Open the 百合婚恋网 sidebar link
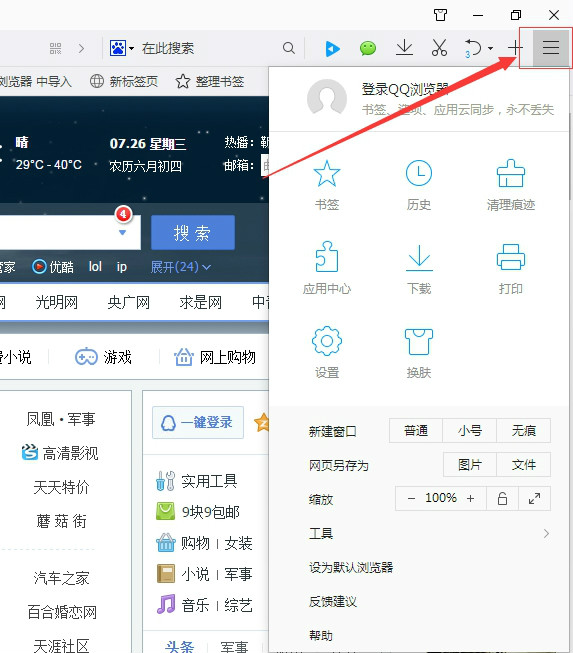The image size is (573, 653). click(x=62, y=612)
